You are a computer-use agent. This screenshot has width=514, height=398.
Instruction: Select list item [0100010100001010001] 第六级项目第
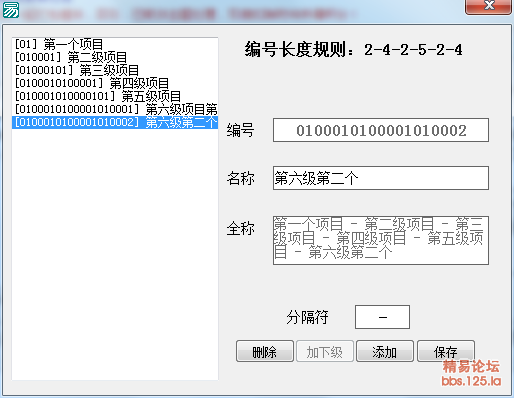pos(115,109)
